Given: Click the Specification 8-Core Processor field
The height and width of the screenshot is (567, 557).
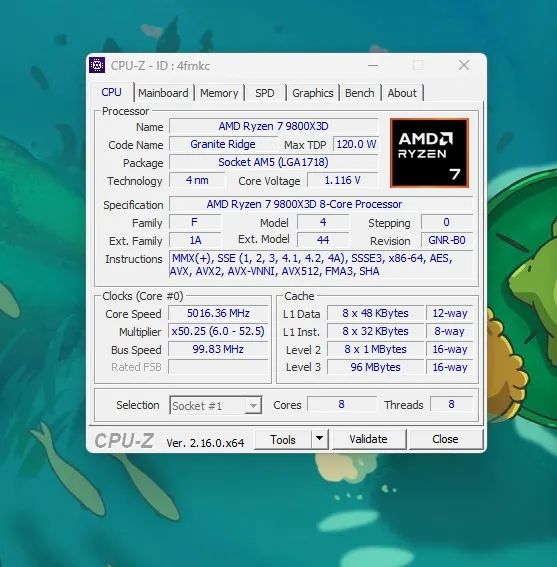Looking at the screenshot, I should pos(321,204).
